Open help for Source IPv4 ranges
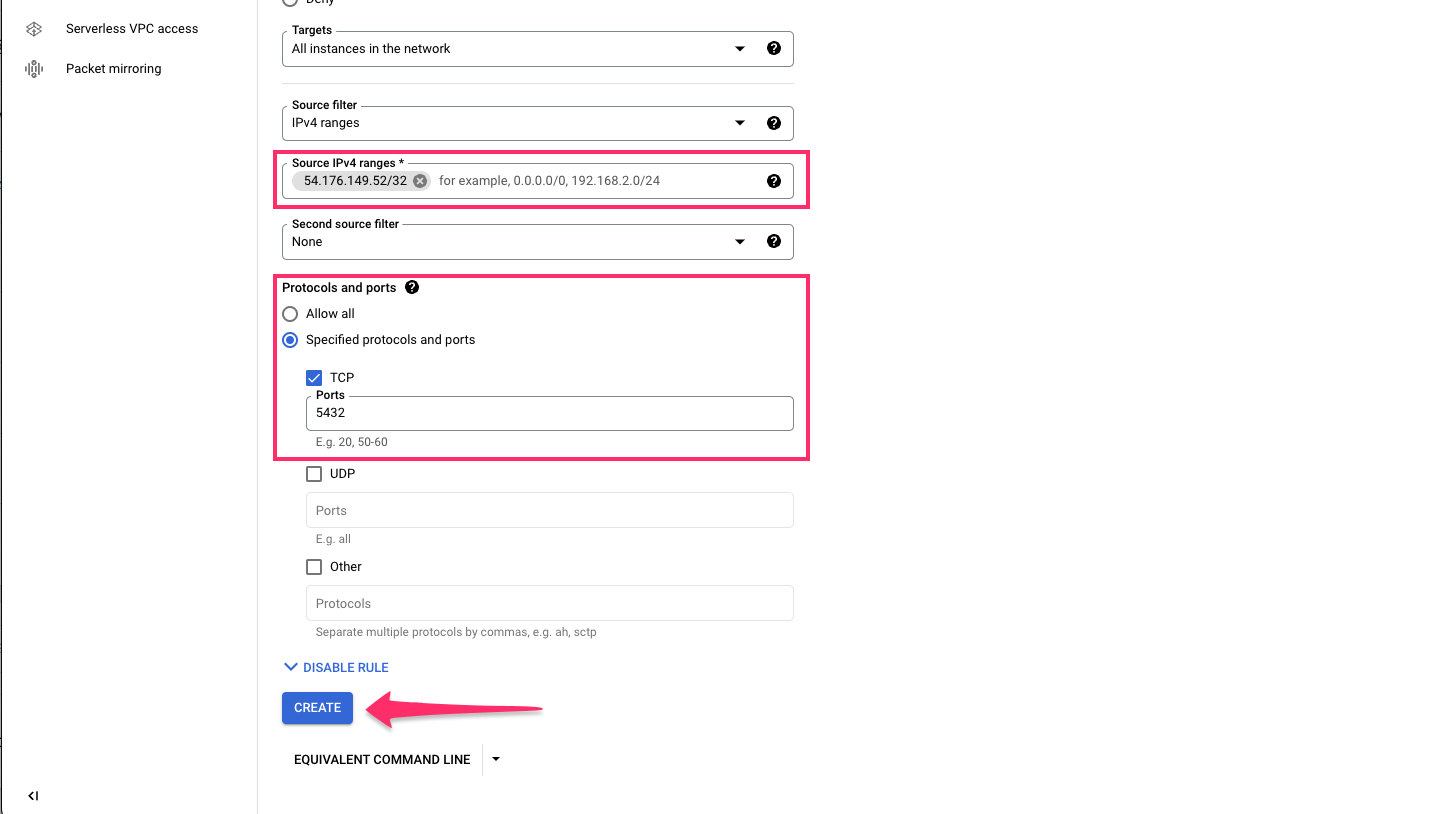1430x814 pixels. click(x=774, y=180)
